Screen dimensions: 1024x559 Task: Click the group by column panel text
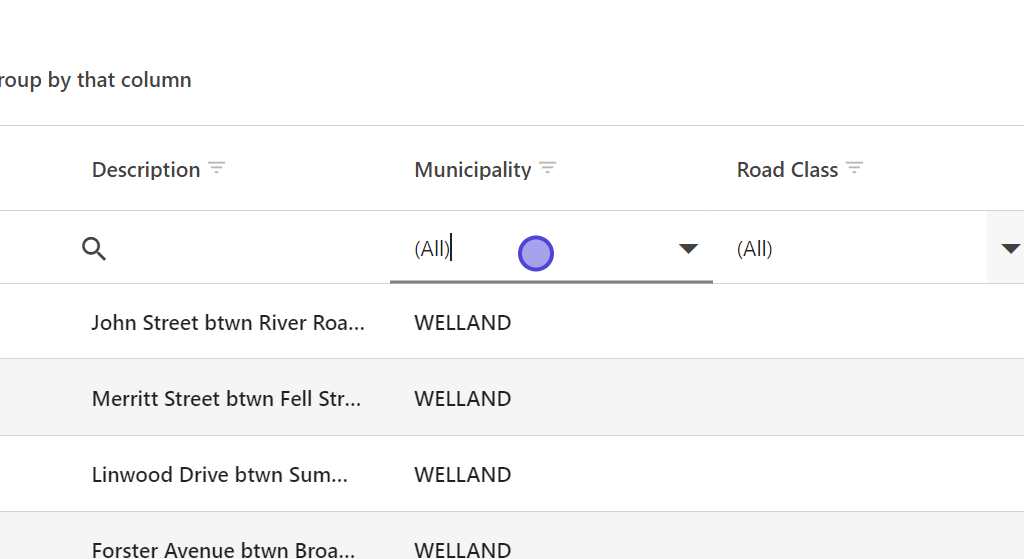point(96,80)
